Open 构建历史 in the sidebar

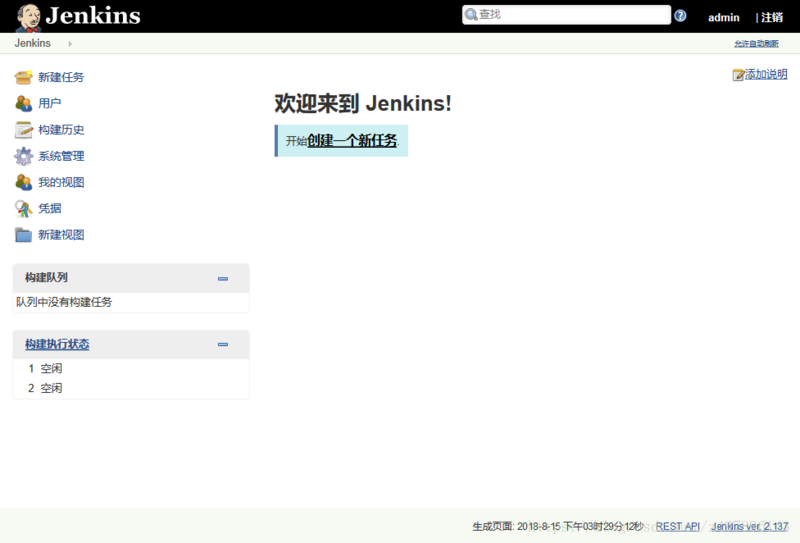click(x=61, y=130)
